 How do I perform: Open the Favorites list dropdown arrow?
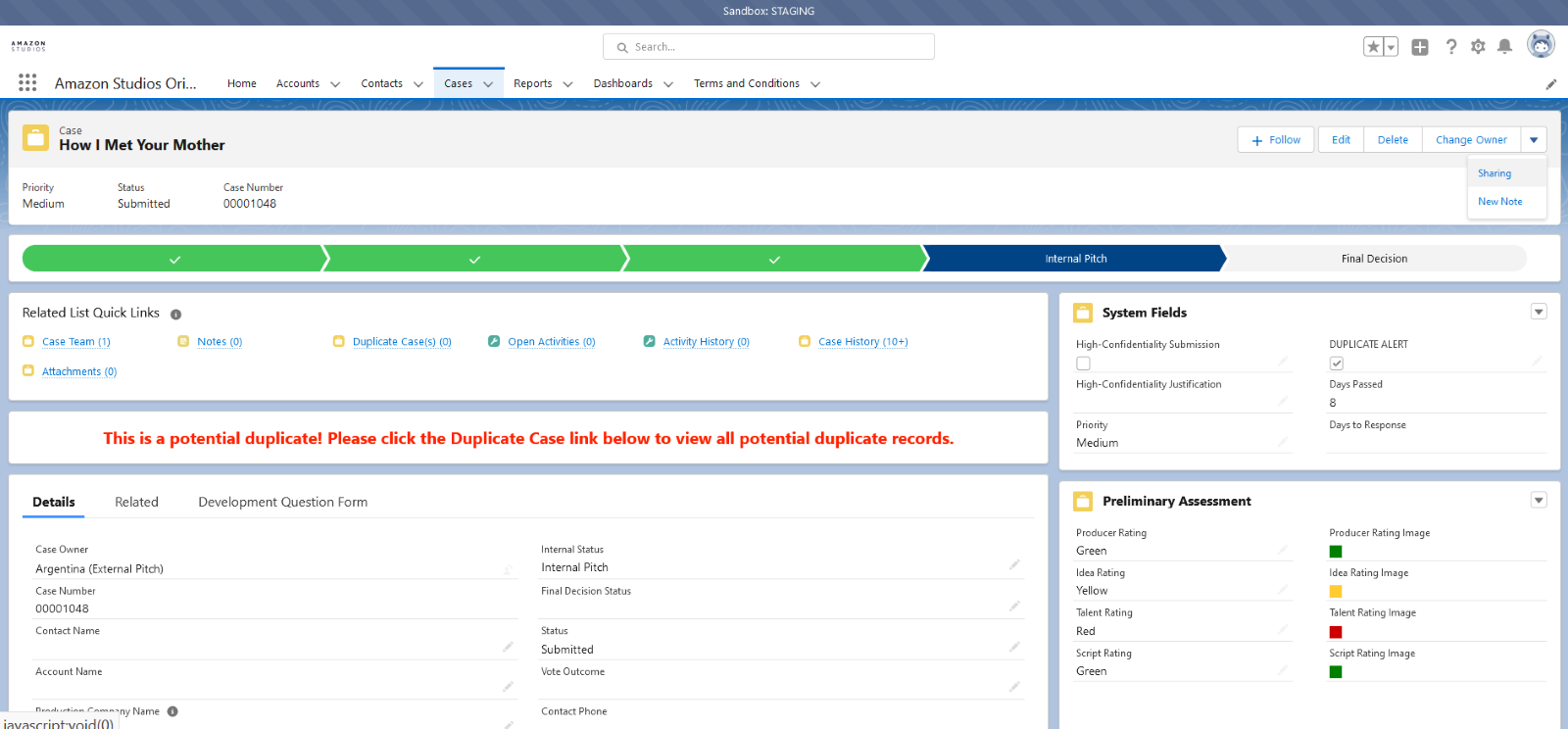[x=1391, y=47]
